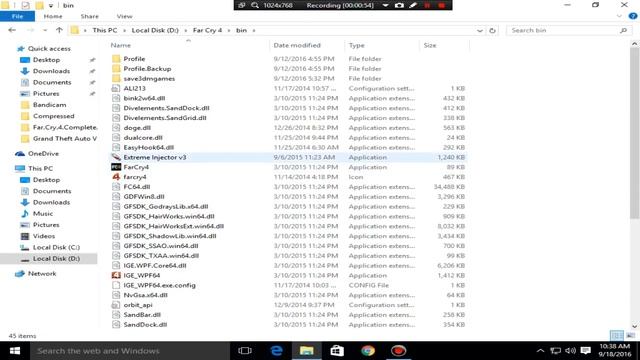This screenshot has height=360, width=640.
Task: Open Downloads under Quick access
Action: click(x=51, y=71)
